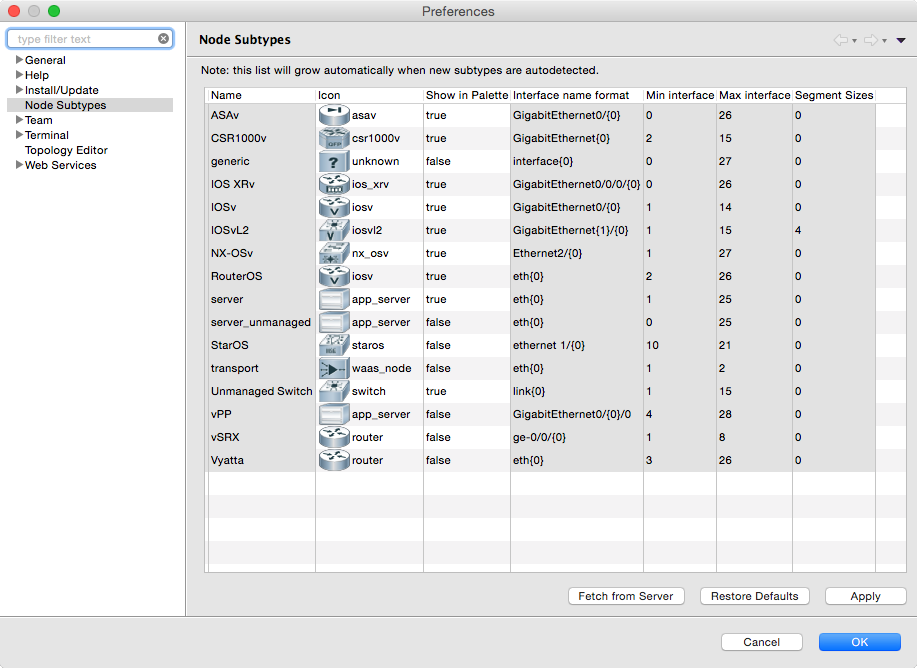Click the Apply button
Image resolution: width=917 pixels, height=668 pixels.
pyautogui.click(x=866, y=596)
